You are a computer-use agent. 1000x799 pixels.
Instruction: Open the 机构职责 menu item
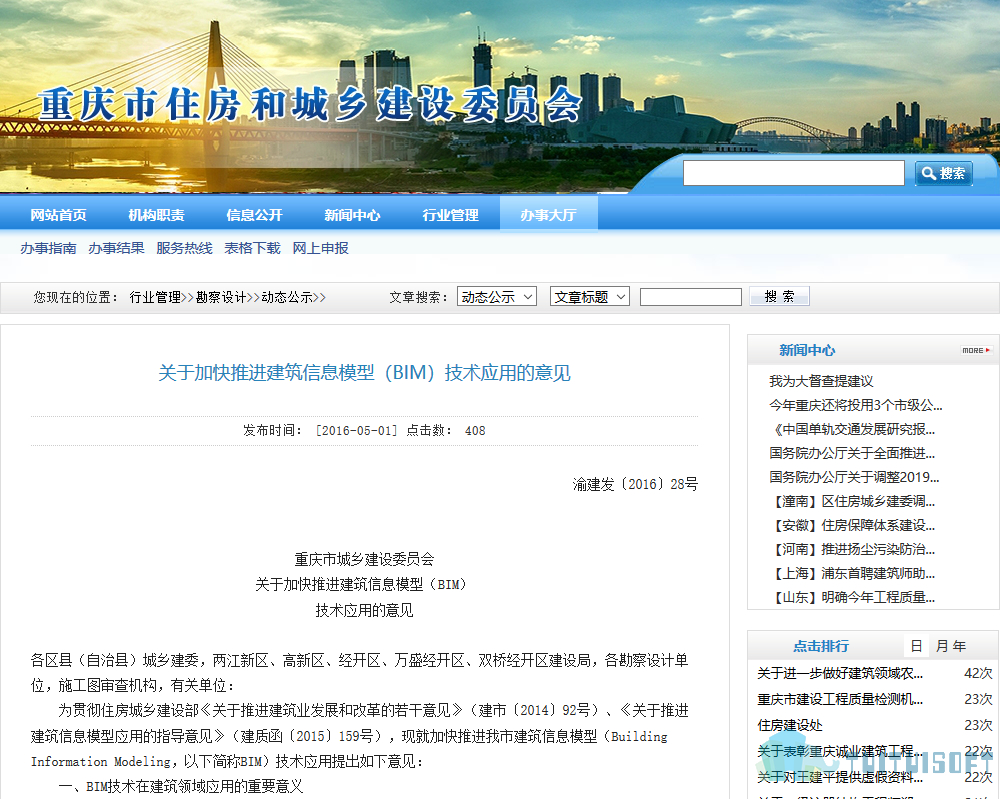156,215
